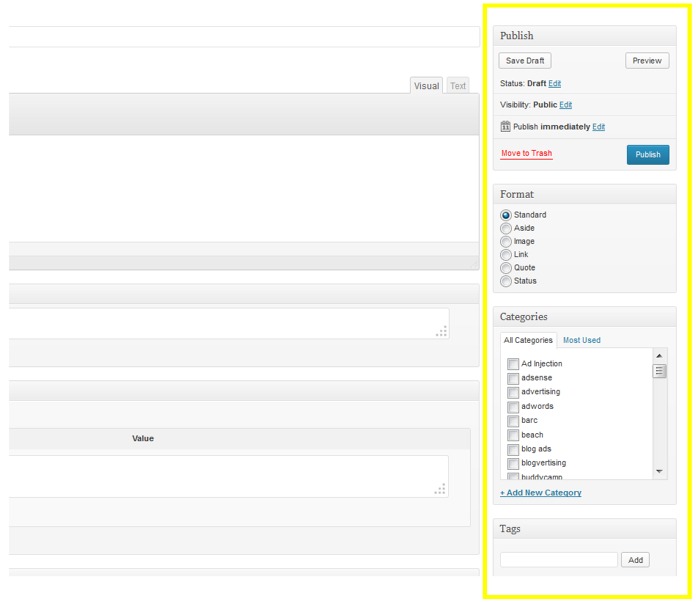Select the Quote format radio button
Screen dimensions: 696x602
click(x=506, y=268)
